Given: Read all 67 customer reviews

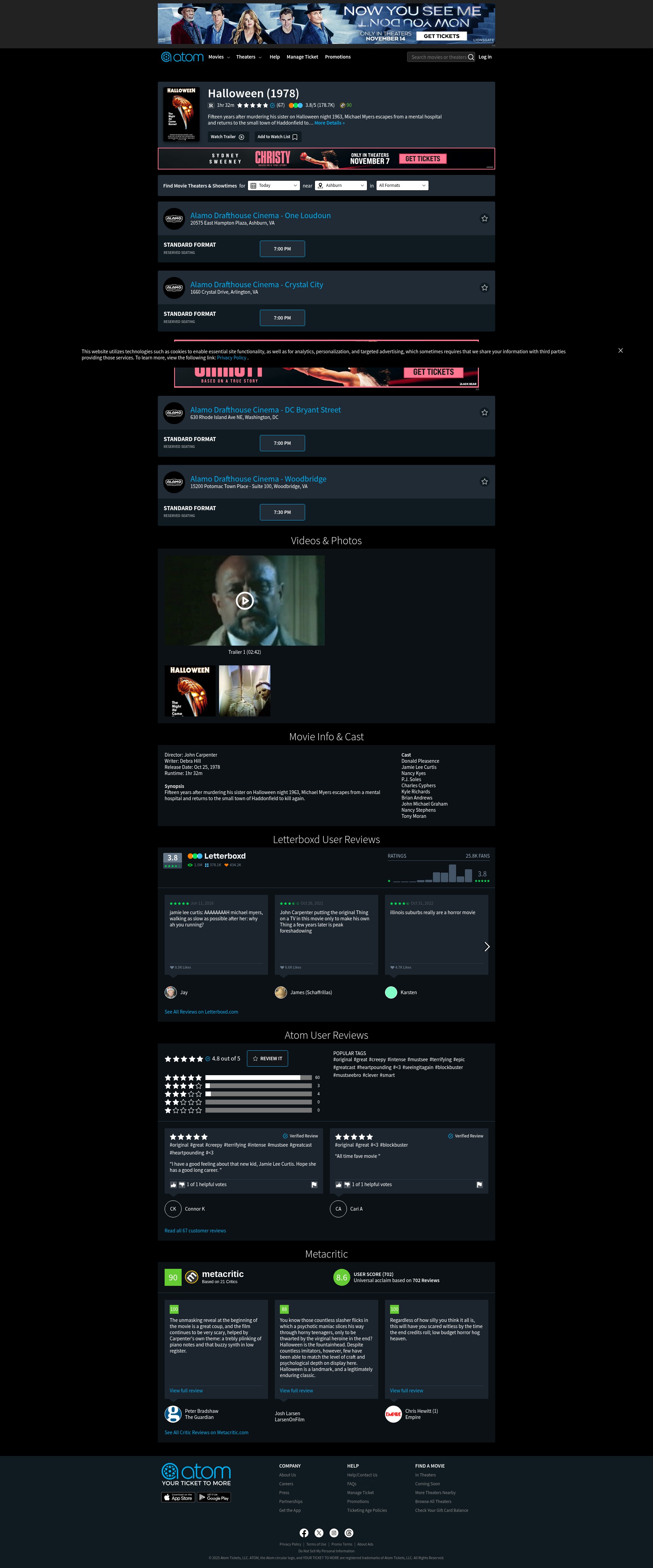Looking at the screenshot, I should click(x=195, y=1231).
